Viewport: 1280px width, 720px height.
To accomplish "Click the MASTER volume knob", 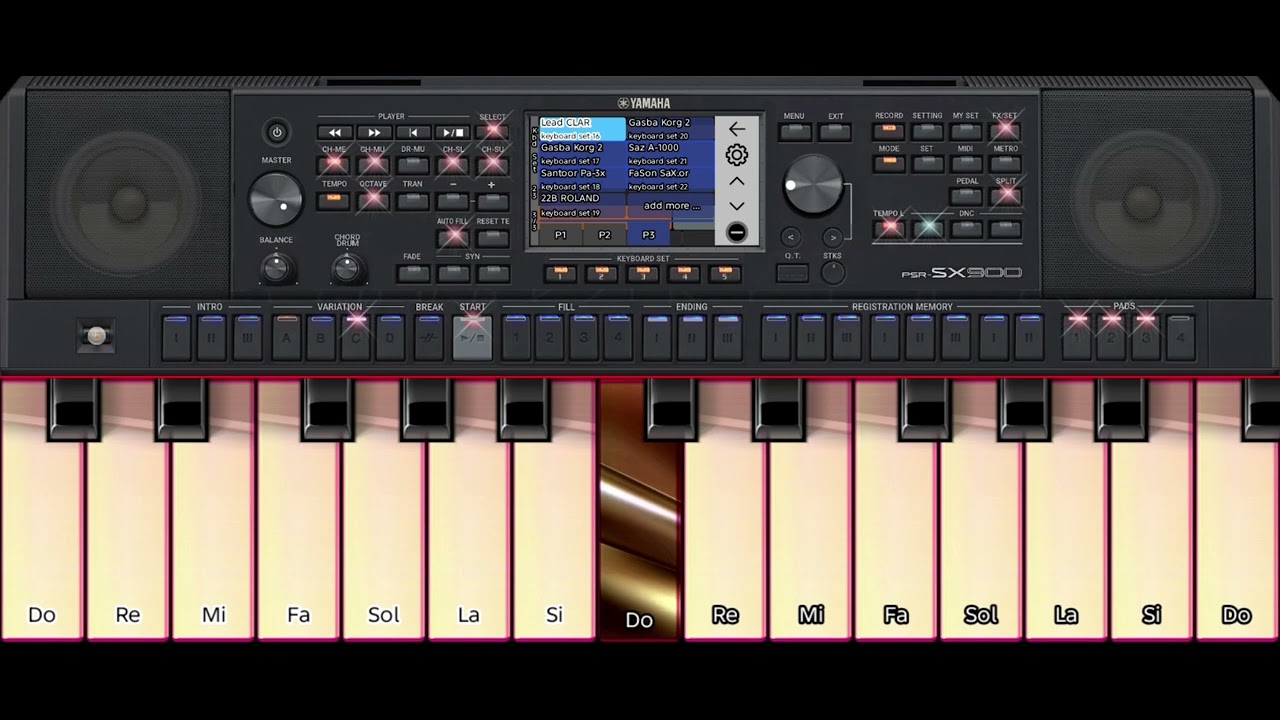I will [x=276, y=199].
